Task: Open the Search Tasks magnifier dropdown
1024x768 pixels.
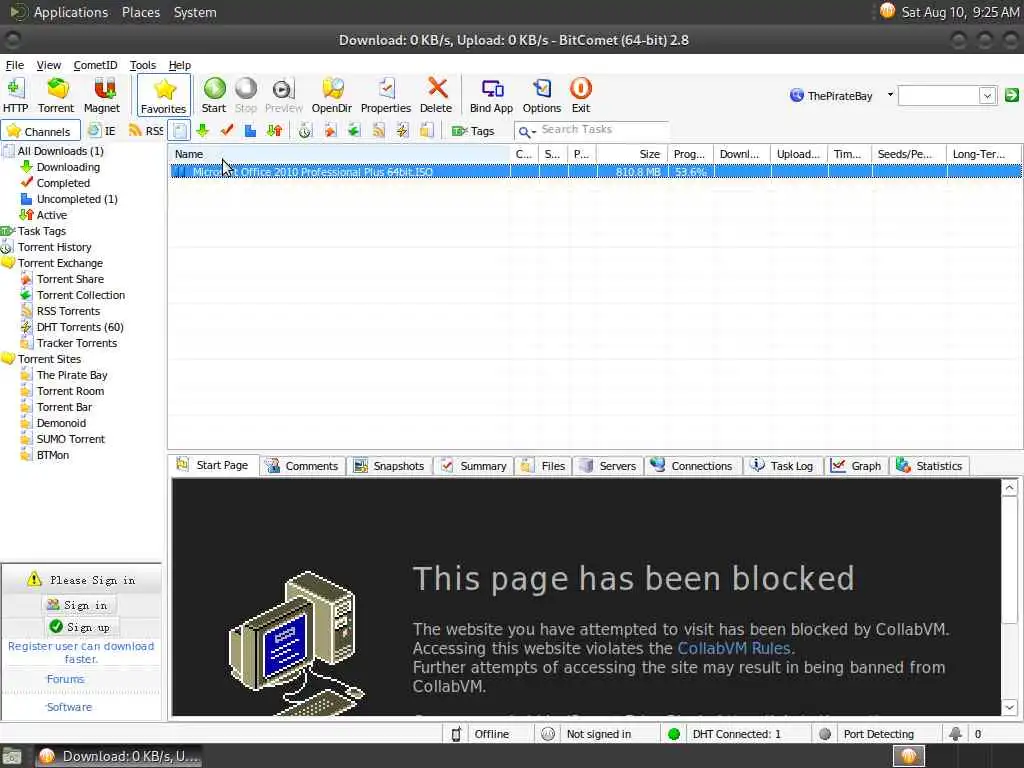Action: point(526,131)
